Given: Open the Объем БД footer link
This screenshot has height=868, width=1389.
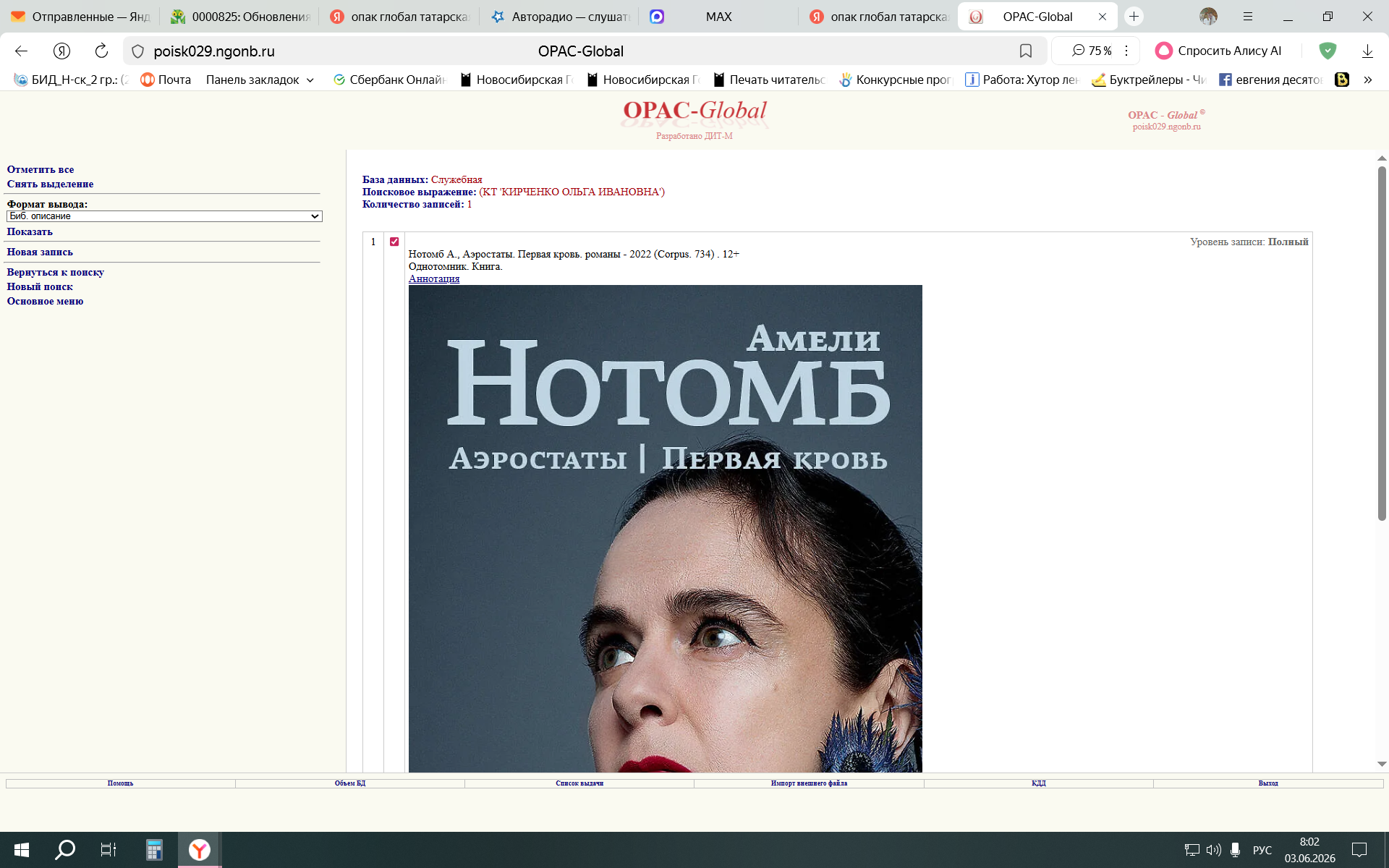Looking at the screenshot, I should coord(350,783).
